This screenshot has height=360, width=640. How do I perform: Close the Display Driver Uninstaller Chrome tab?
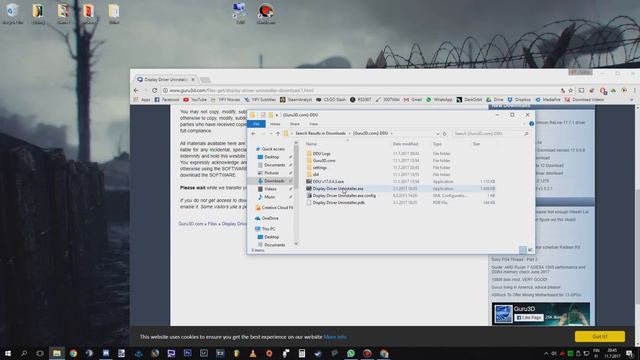click(193, 79)
